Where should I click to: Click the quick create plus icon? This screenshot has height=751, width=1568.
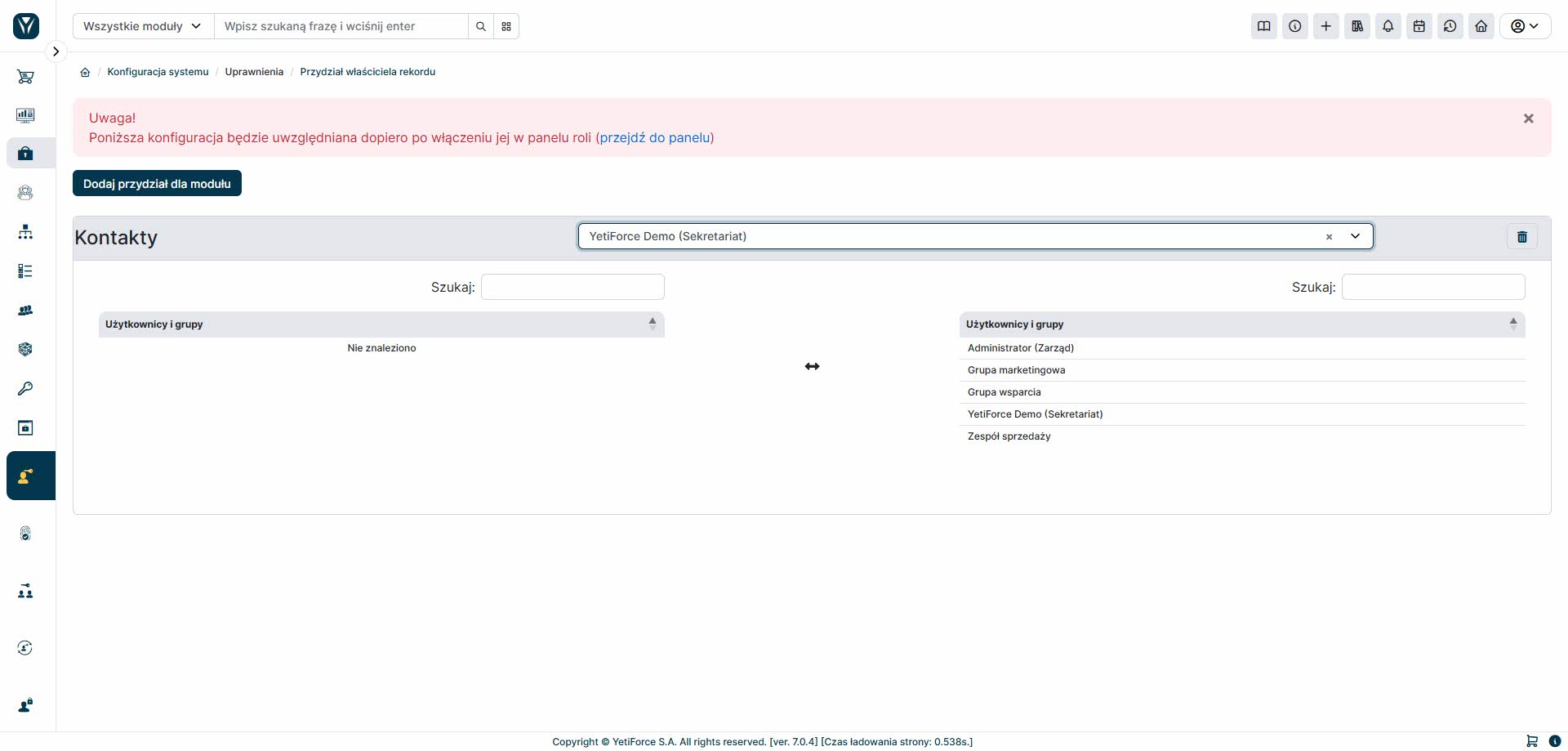coord(1326,26)
